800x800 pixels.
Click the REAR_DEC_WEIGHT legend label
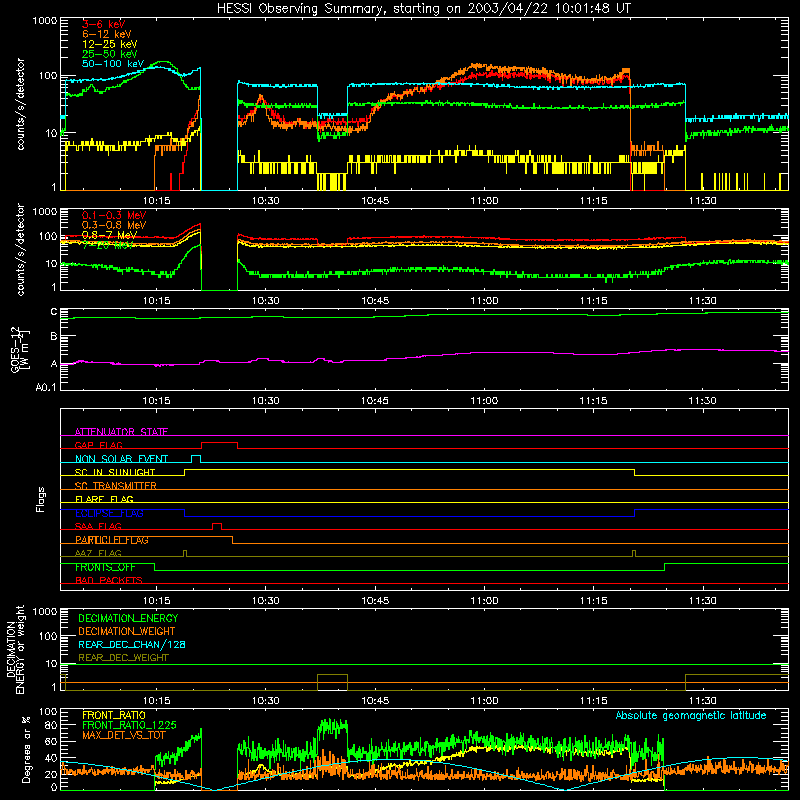coord(123,658)
